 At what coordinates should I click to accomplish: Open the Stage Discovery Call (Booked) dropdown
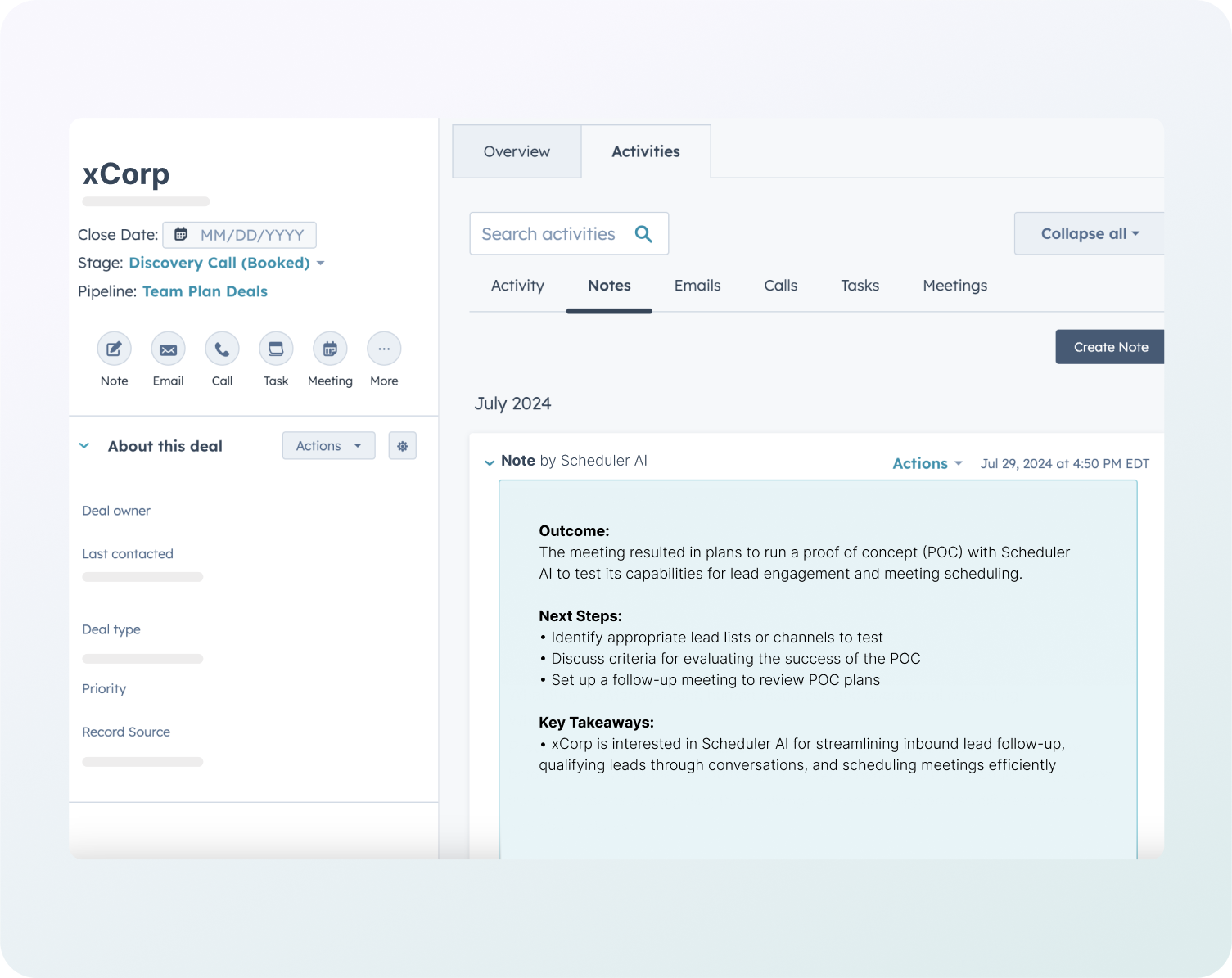227,263
